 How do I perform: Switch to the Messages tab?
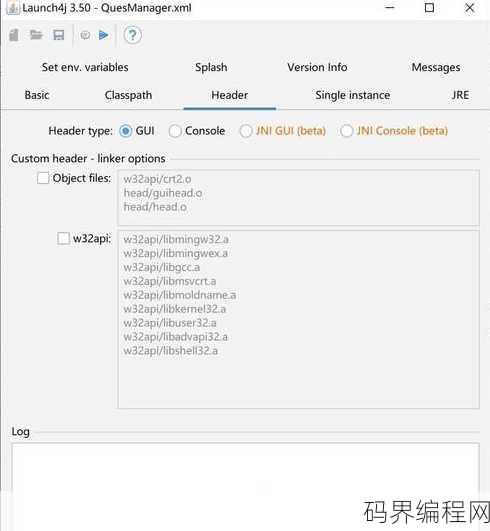(436, 67)
